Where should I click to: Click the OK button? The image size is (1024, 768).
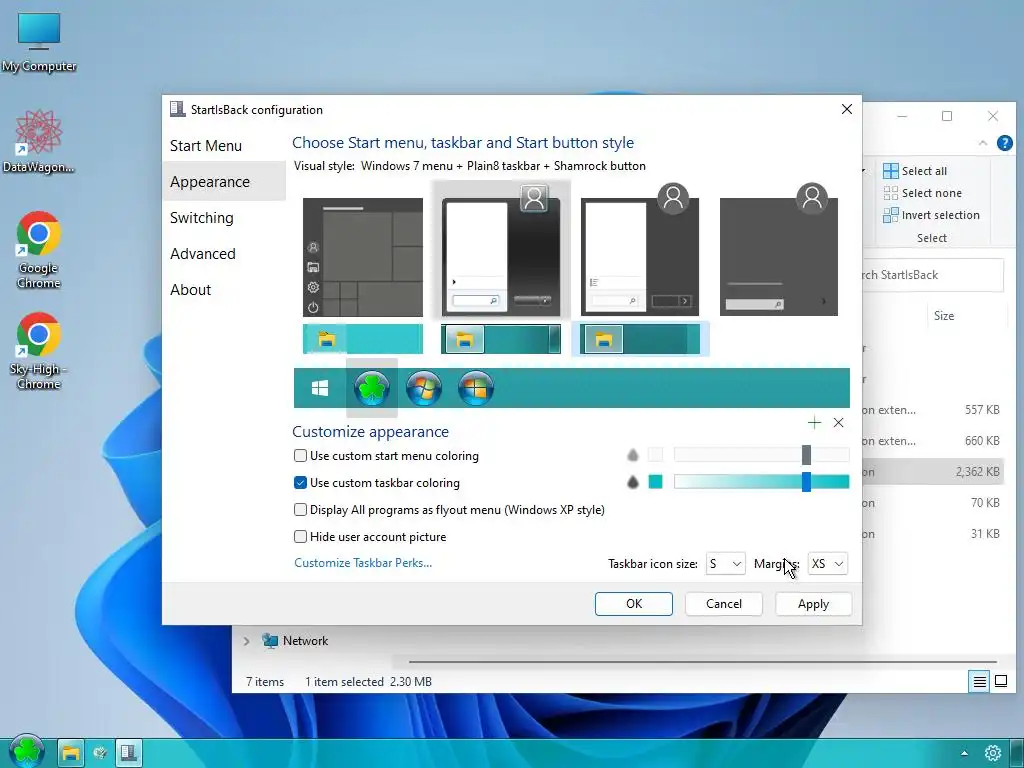point(633,603)
